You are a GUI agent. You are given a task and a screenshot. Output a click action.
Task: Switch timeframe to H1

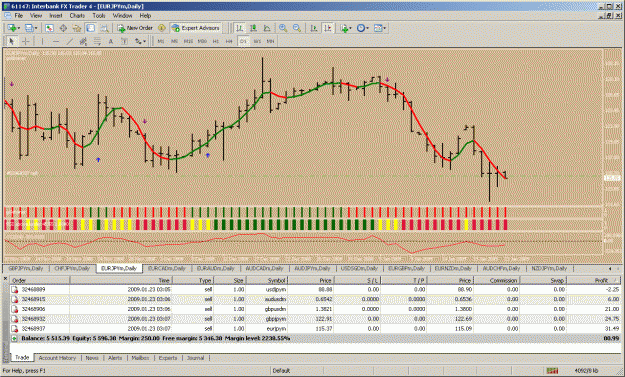pos(216,41)
